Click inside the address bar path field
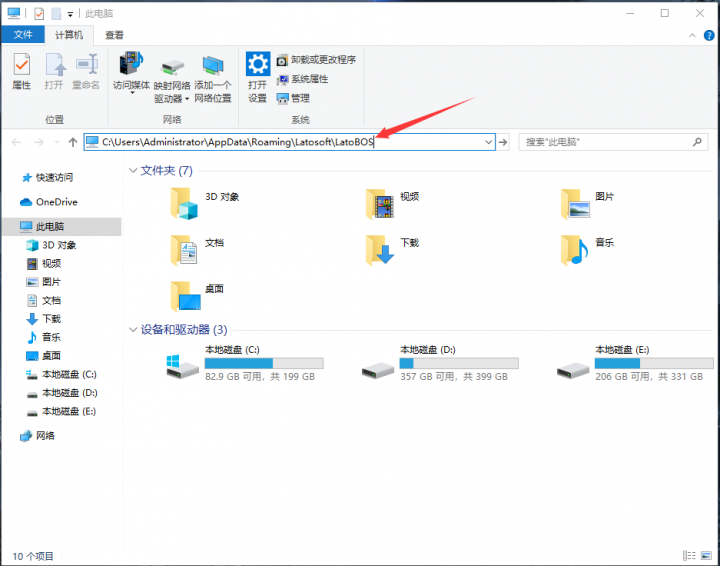This screenshot has height=566, width=720. [289, 142]
